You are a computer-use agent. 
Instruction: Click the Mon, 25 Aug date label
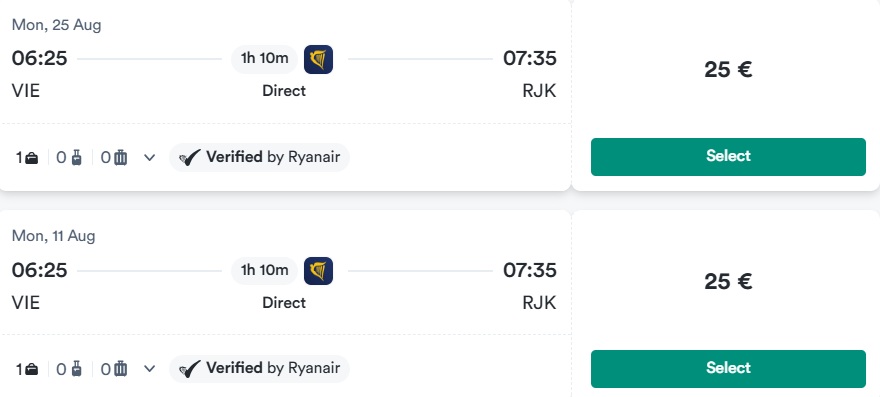click(x=57, y=25)
